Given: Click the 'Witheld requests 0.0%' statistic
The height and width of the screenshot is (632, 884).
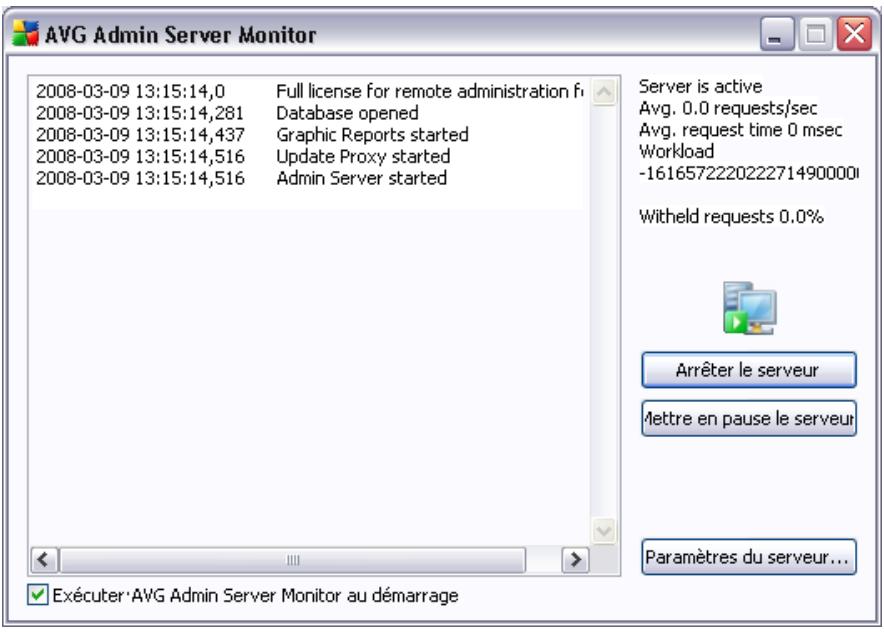Looking at the screenshot, I should pyautogui.click(x=731, y=216).
